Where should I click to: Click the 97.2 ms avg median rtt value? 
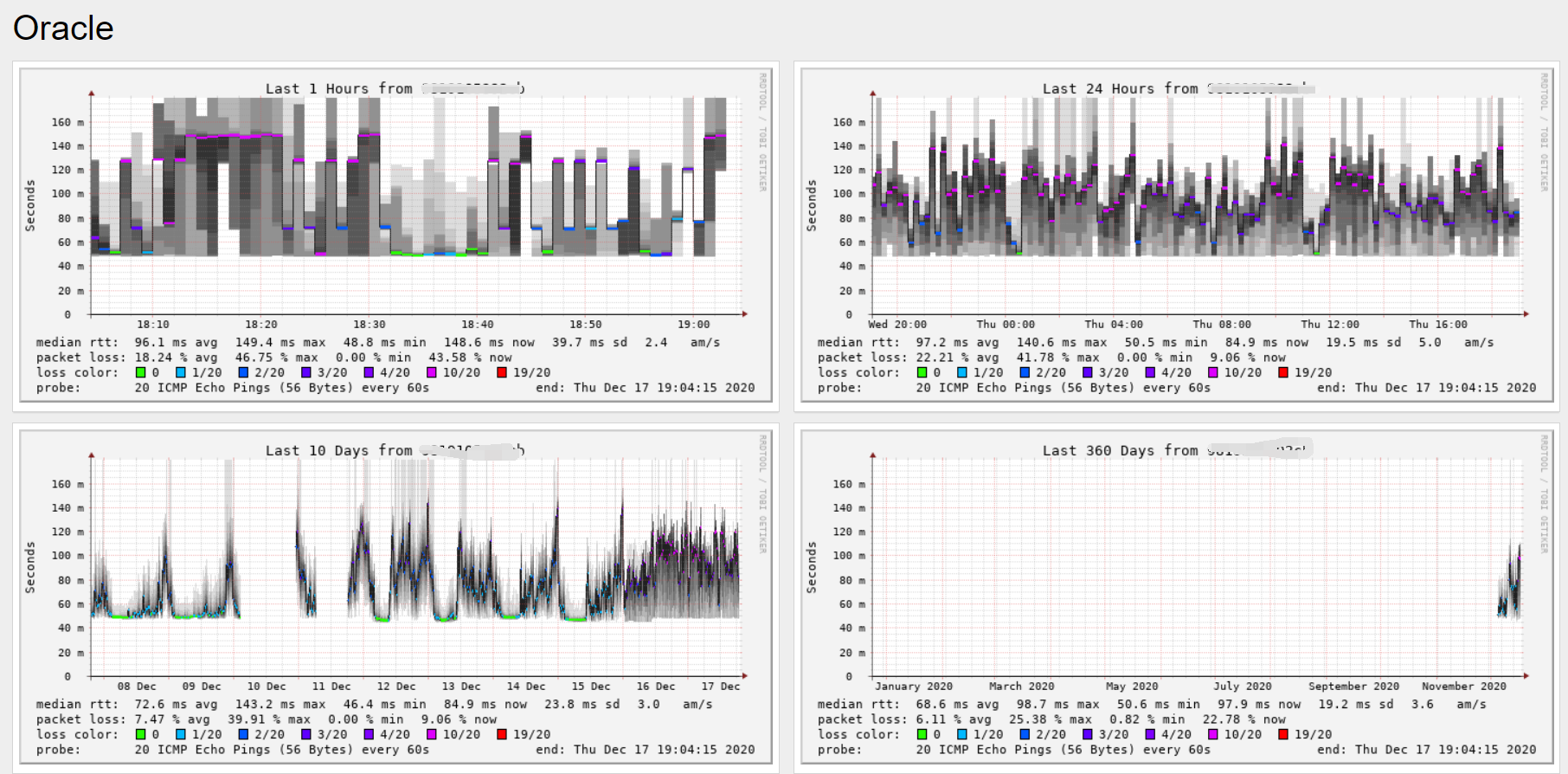(957, 342)
